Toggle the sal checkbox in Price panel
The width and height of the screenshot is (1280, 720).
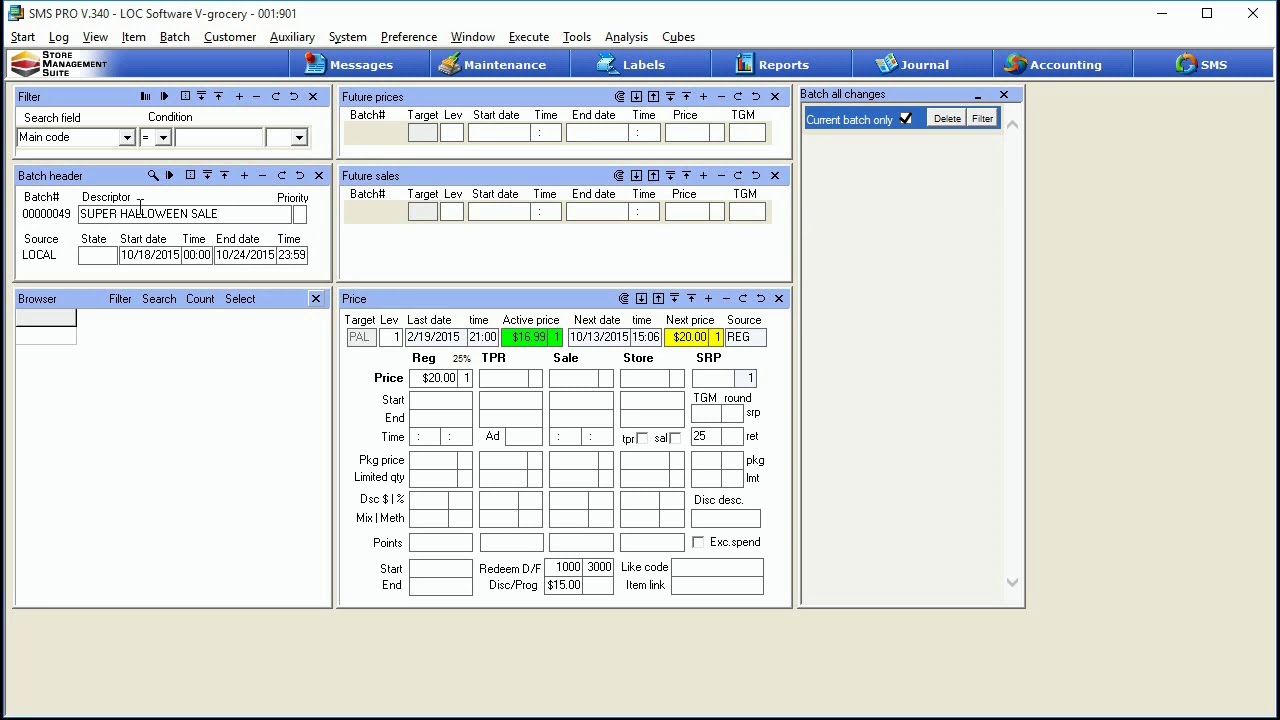pyautogui.click(x=675, y=438)
